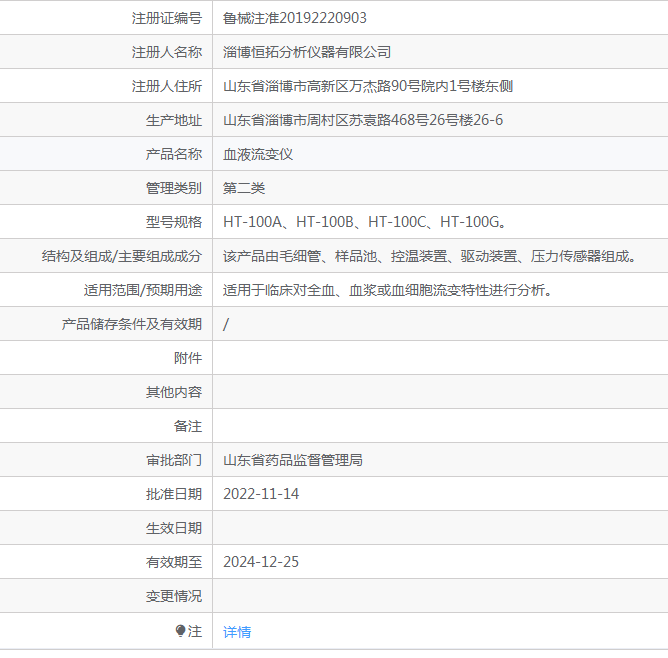The height and width of the screenshot is (658, 668).
Task: Click the 生产地址 label
Action: 174,120
